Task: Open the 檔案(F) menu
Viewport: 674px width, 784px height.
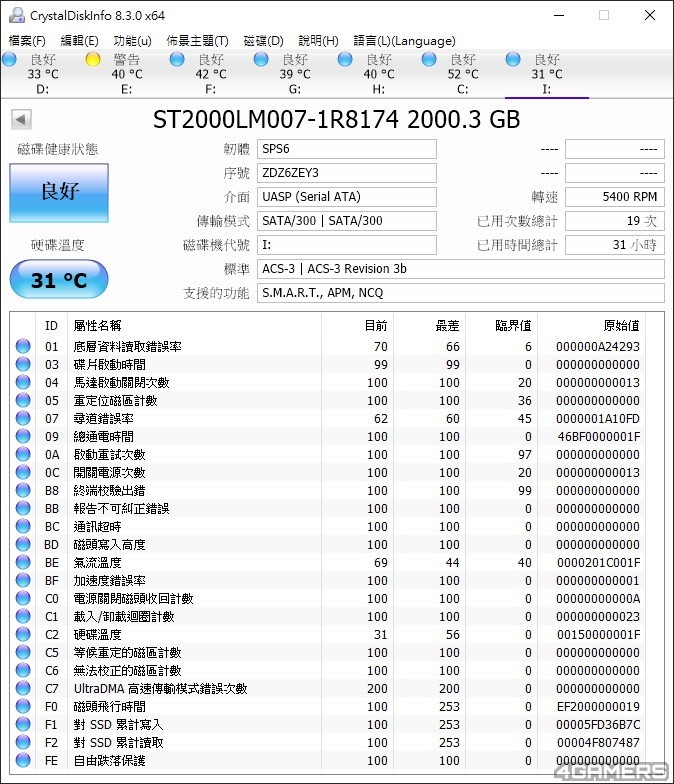Action: pos(27,40)
